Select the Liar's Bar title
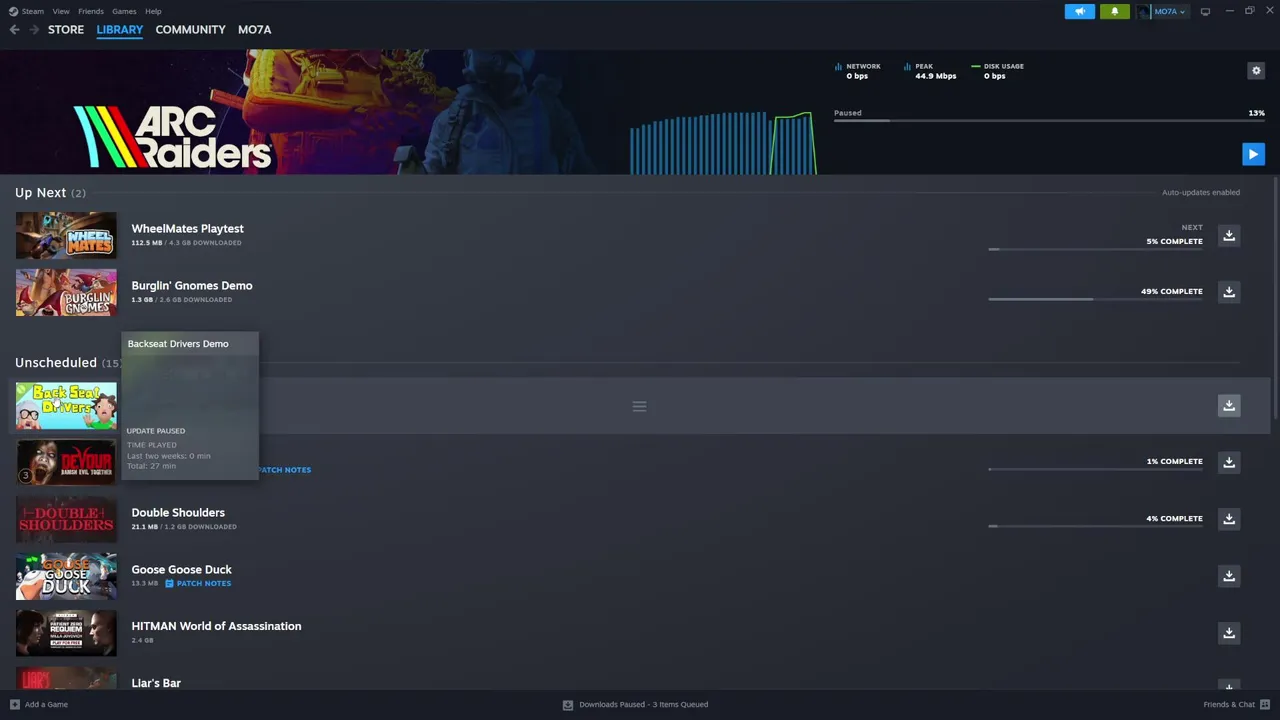Viewport: 1280px width, 720px height. pos(156,683)
